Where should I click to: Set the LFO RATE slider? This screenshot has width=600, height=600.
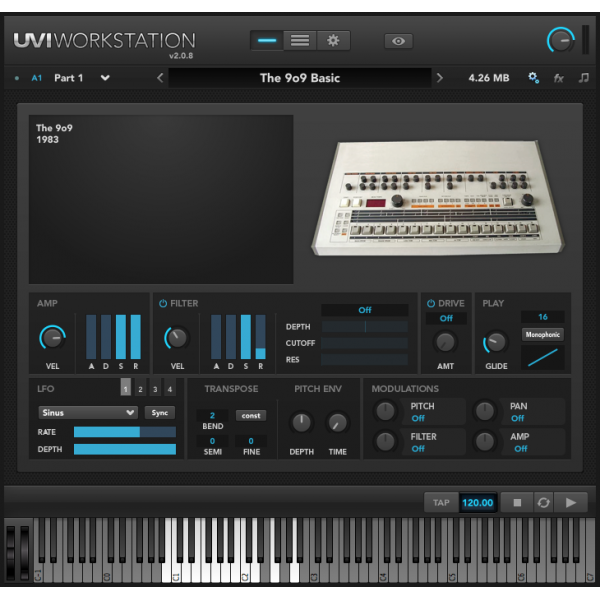(x=125, y=432)
